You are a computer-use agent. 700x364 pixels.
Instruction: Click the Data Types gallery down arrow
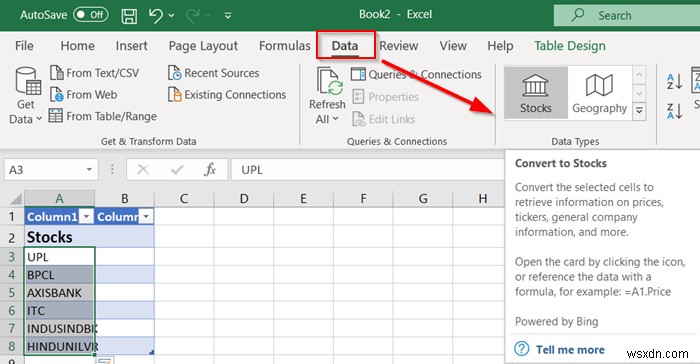tap(639, 93)
